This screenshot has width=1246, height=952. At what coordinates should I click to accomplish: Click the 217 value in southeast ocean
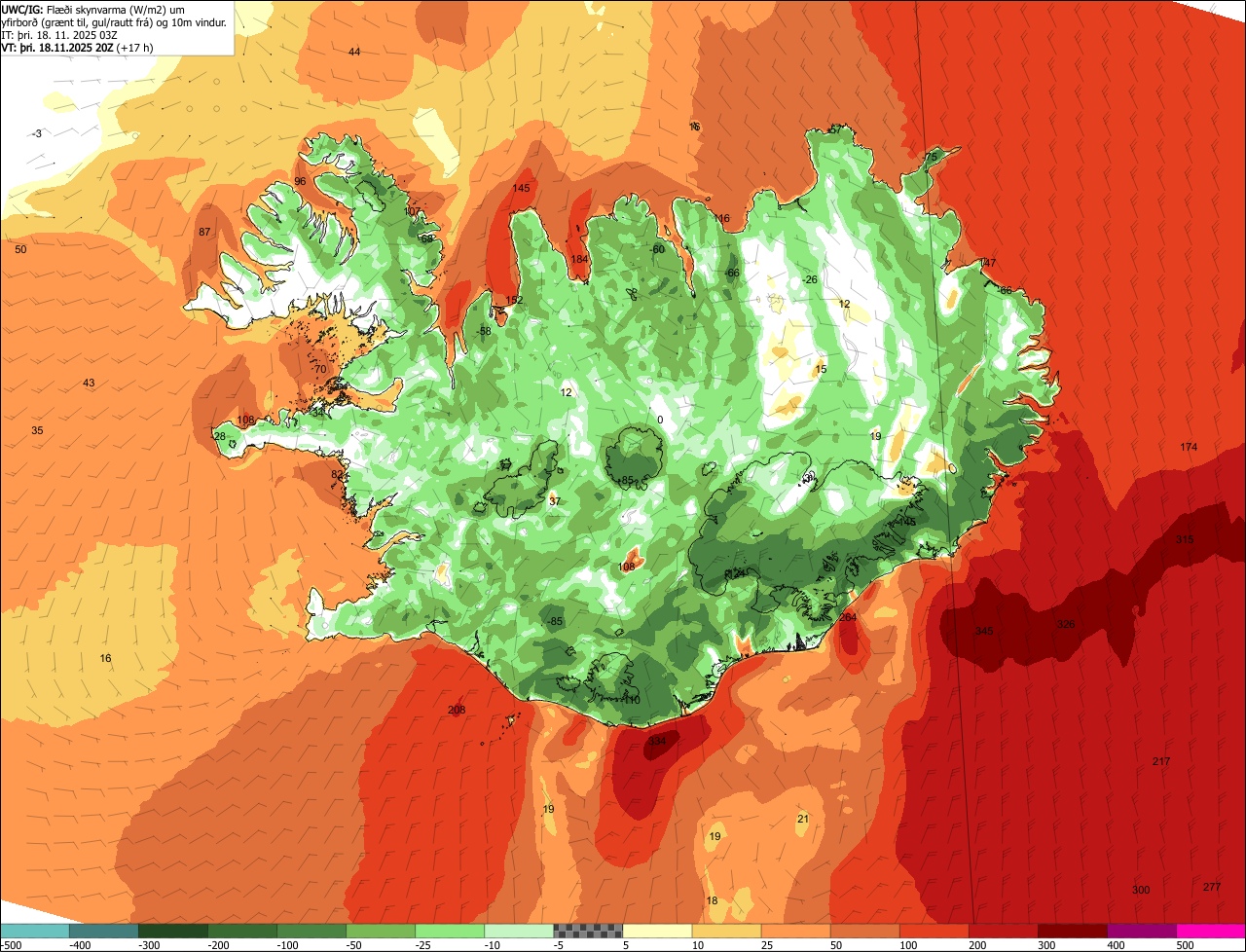[1160, 761]
